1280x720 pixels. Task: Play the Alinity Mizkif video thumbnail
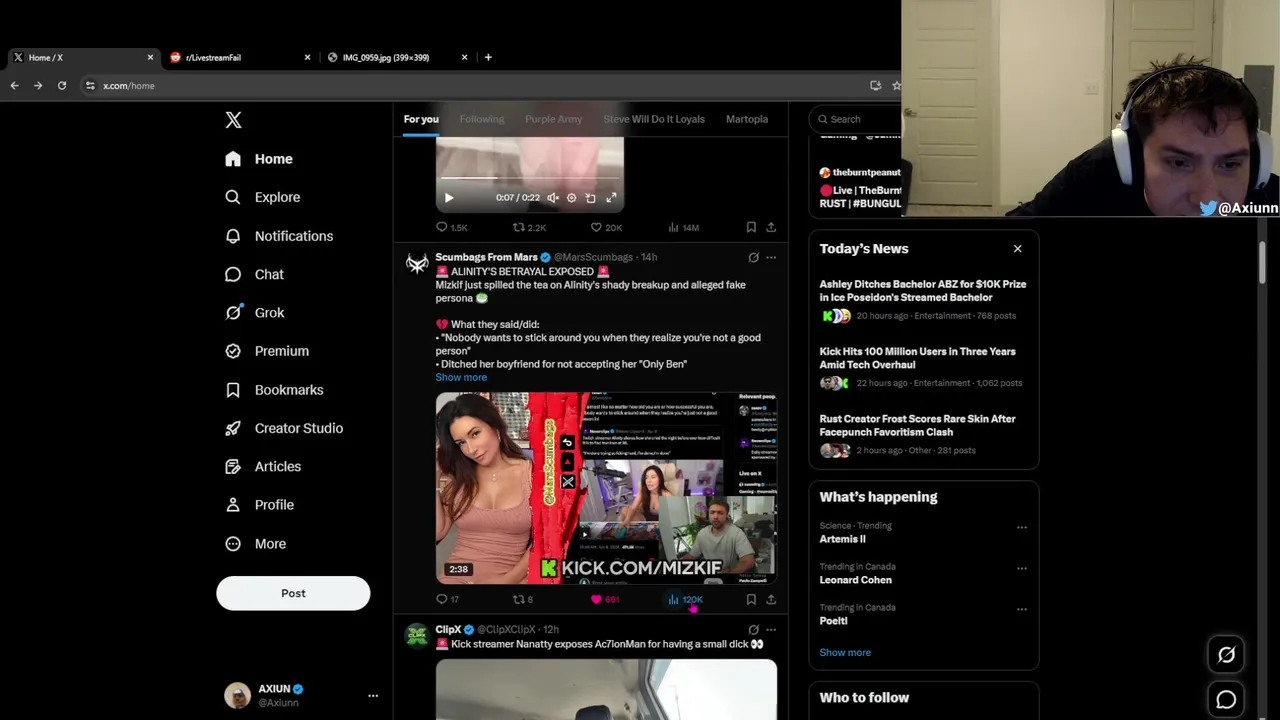[x=606, y=488]
